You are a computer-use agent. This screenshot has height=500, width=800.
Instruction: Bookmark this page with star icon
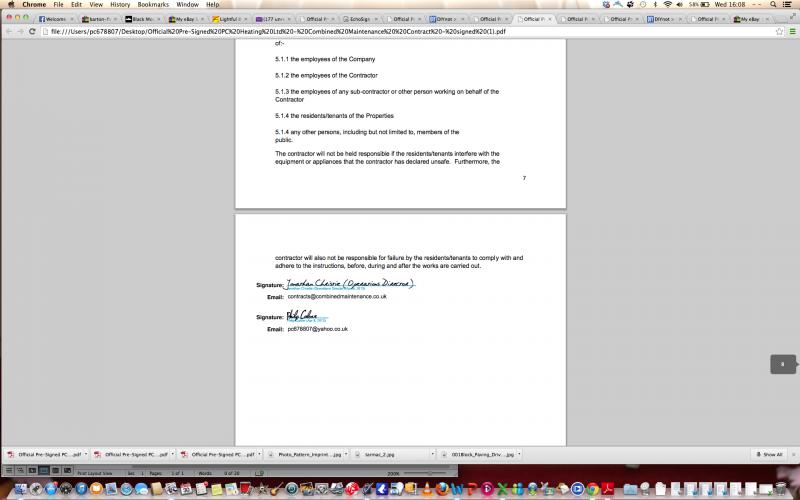778,31
